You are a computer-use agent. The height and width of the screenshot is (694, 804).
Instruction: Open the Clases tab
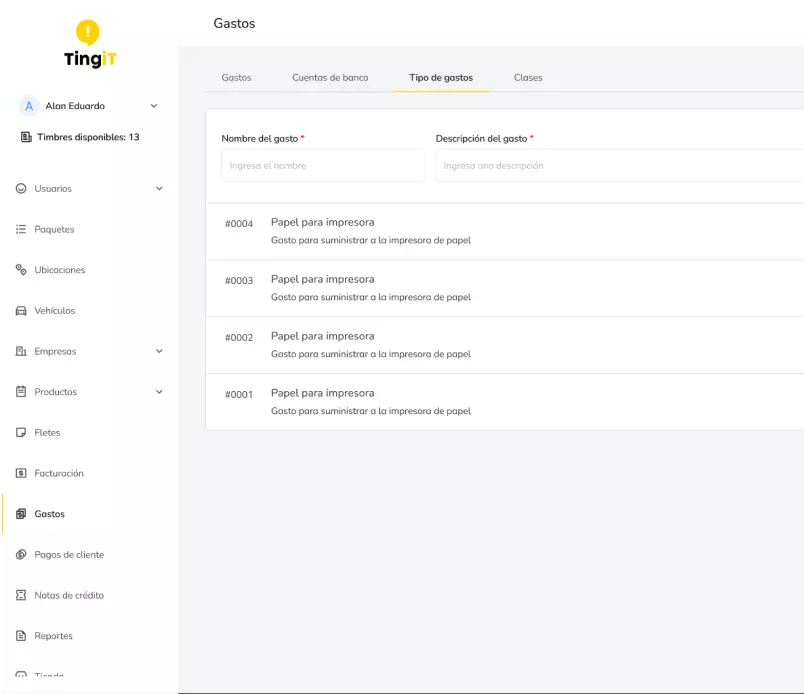tap(528, 78)
